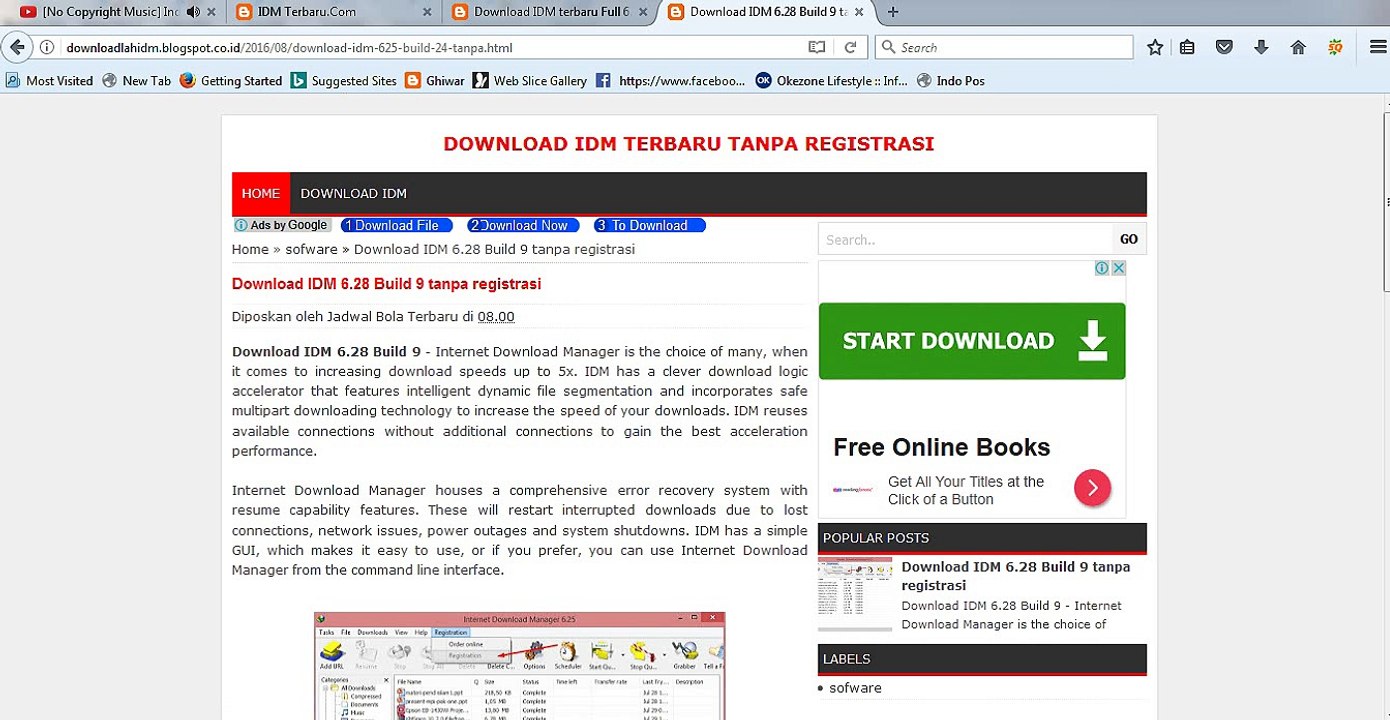This screenshot has height=720, width=1390.
Task: Open the Web Slice Gallery bookmark
Action: [530, 81]
